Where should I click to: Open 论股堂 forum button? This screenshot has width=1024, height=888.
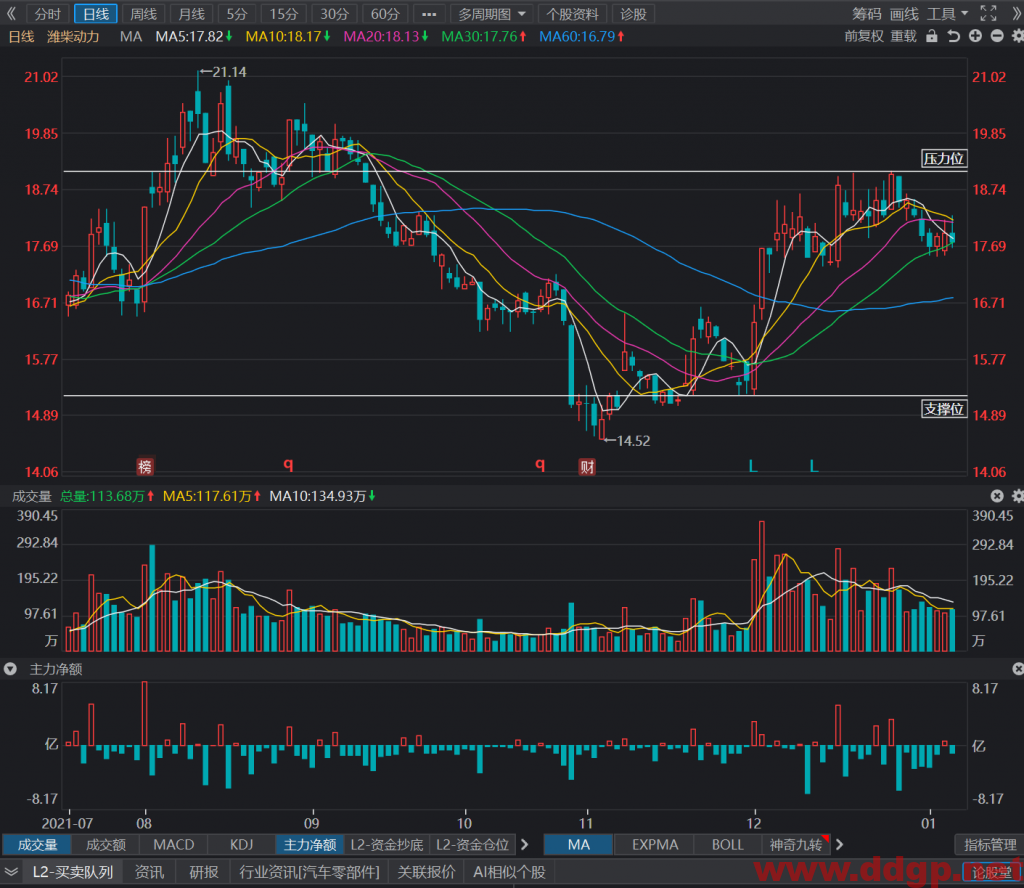(x=991, y=872)
